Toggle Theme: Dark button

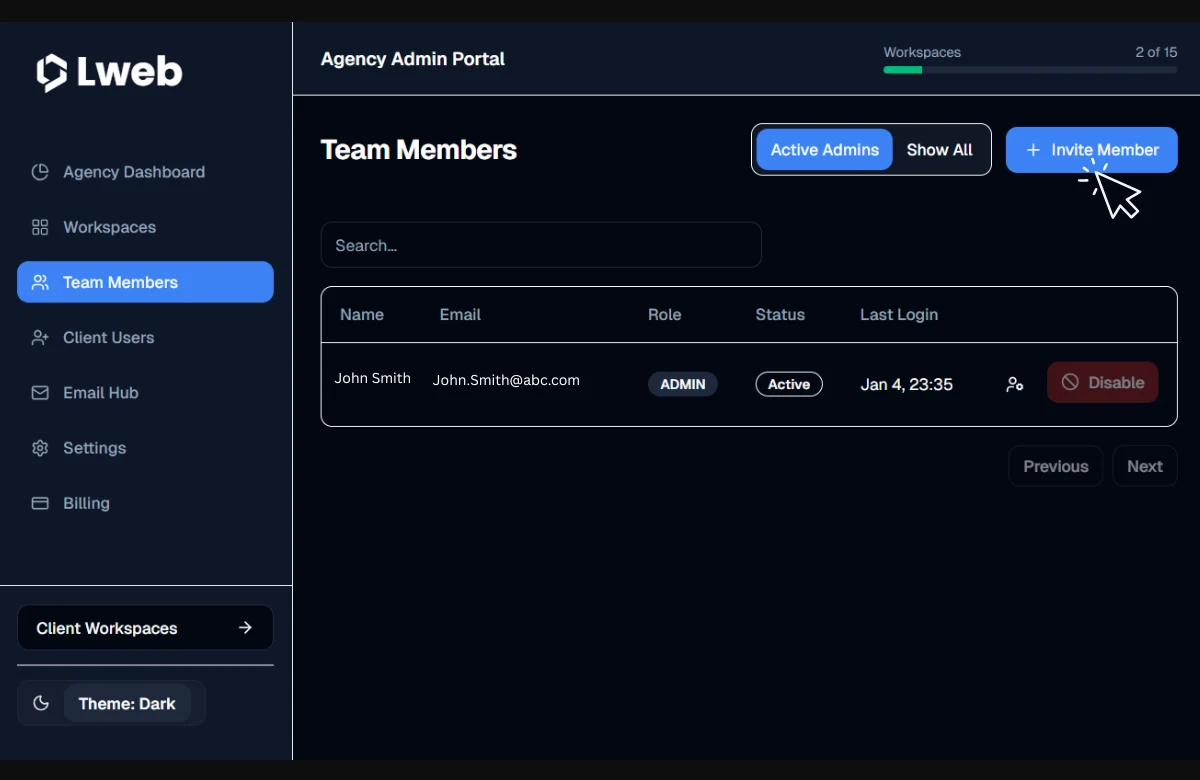coord(127,703)
